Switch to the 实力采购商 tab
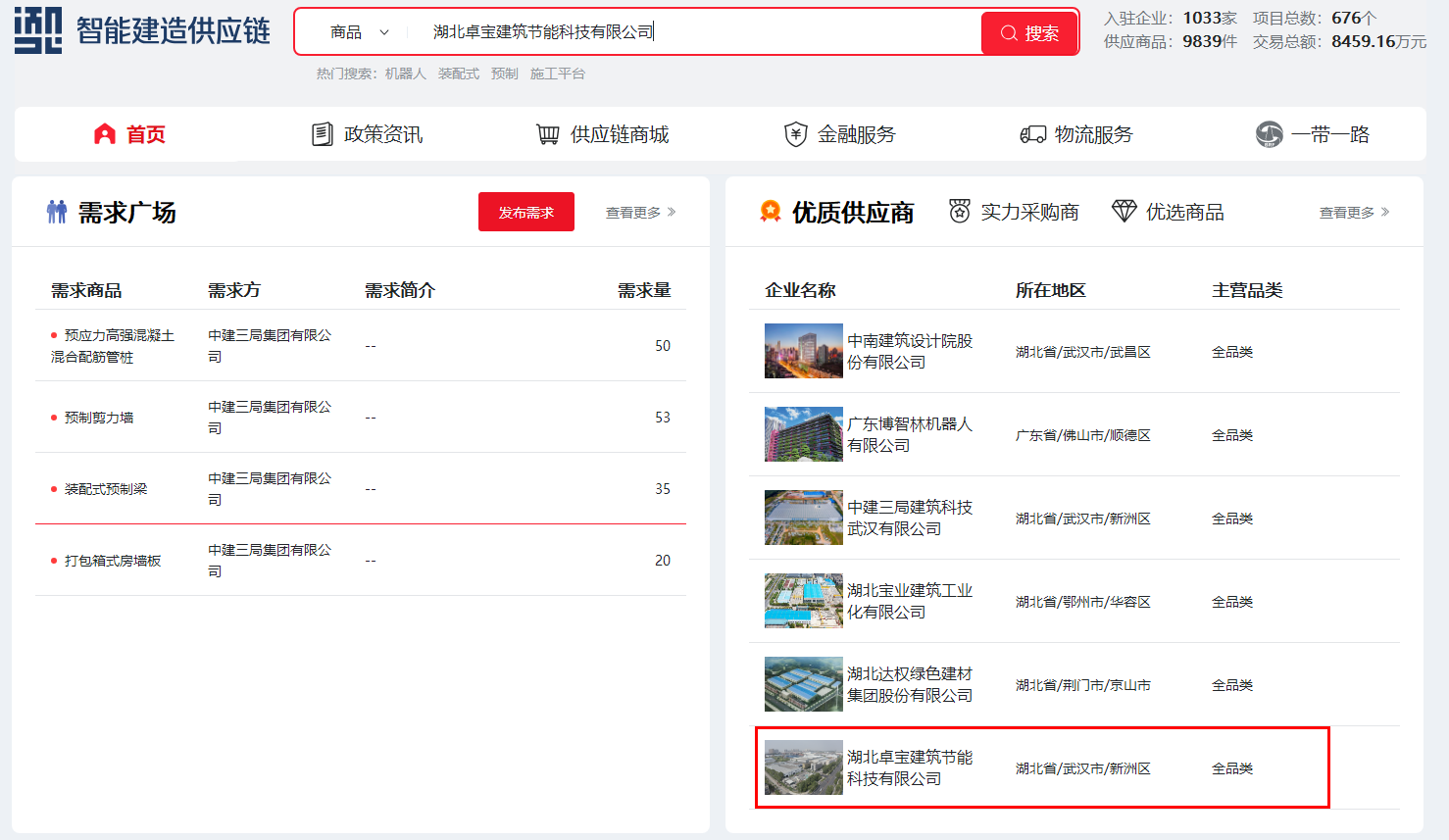Screen dimensions: 1449x840 pos(1014,212)
